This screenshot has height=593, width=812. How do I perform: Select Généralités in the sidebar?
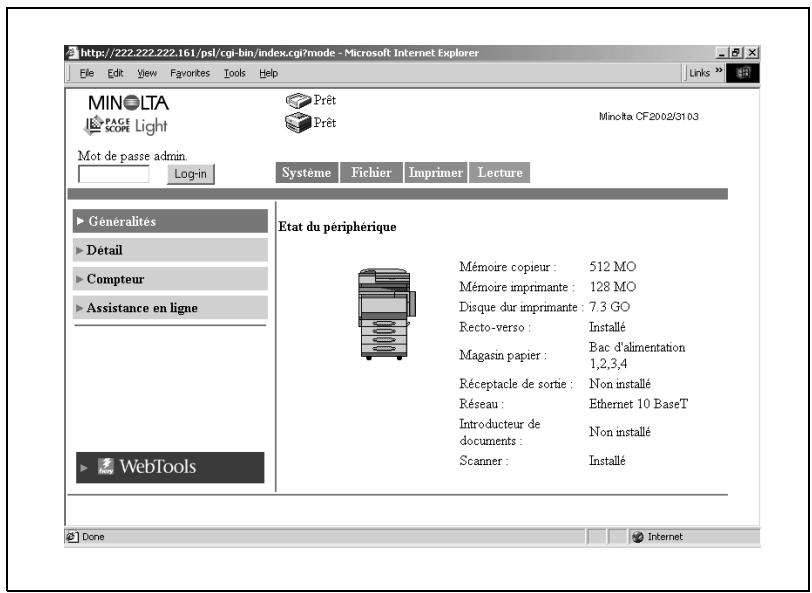pos(170,221)
